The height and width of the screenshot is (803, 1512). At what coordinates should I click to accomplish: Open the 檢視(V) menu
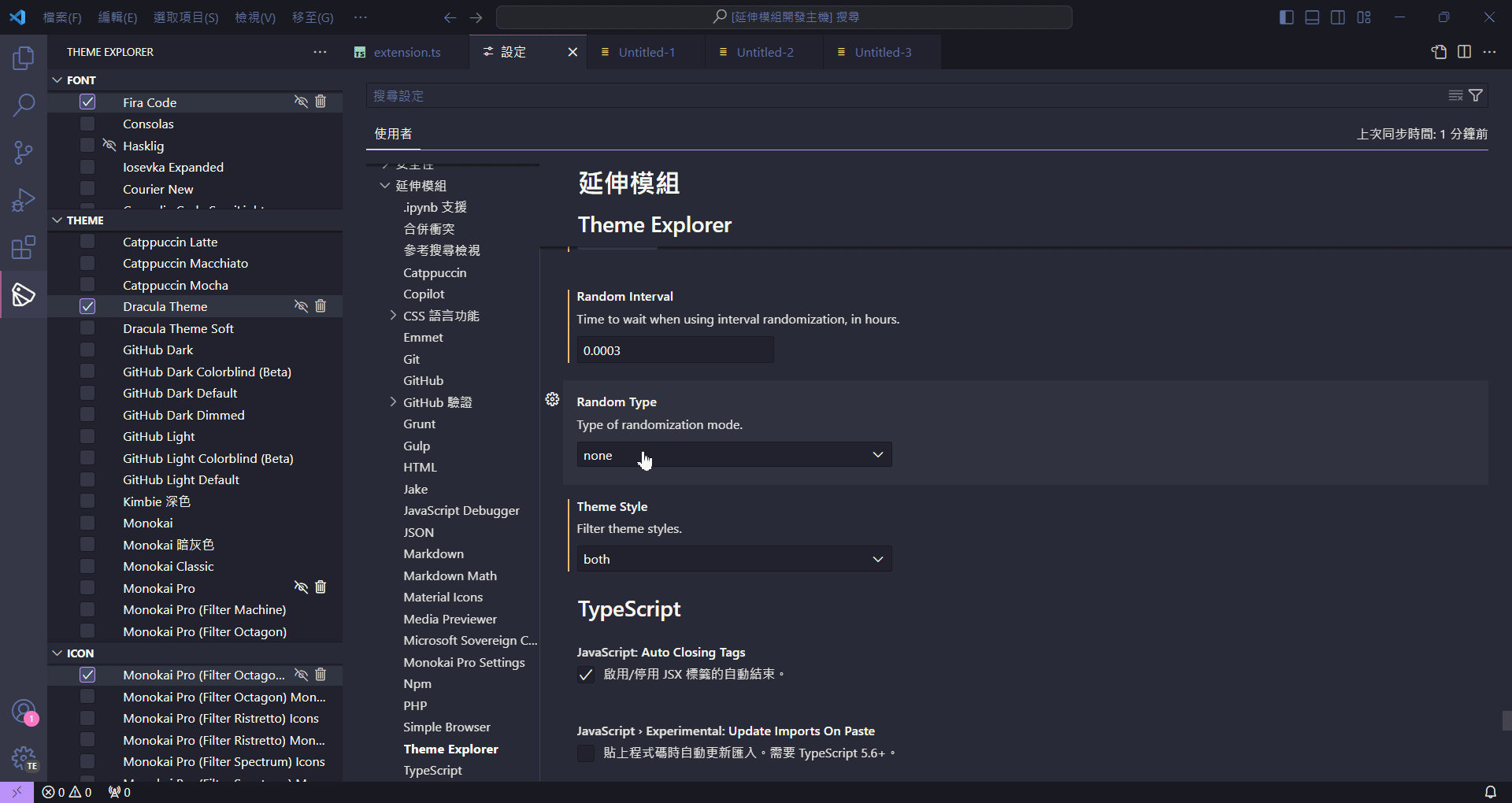point(255,17)
